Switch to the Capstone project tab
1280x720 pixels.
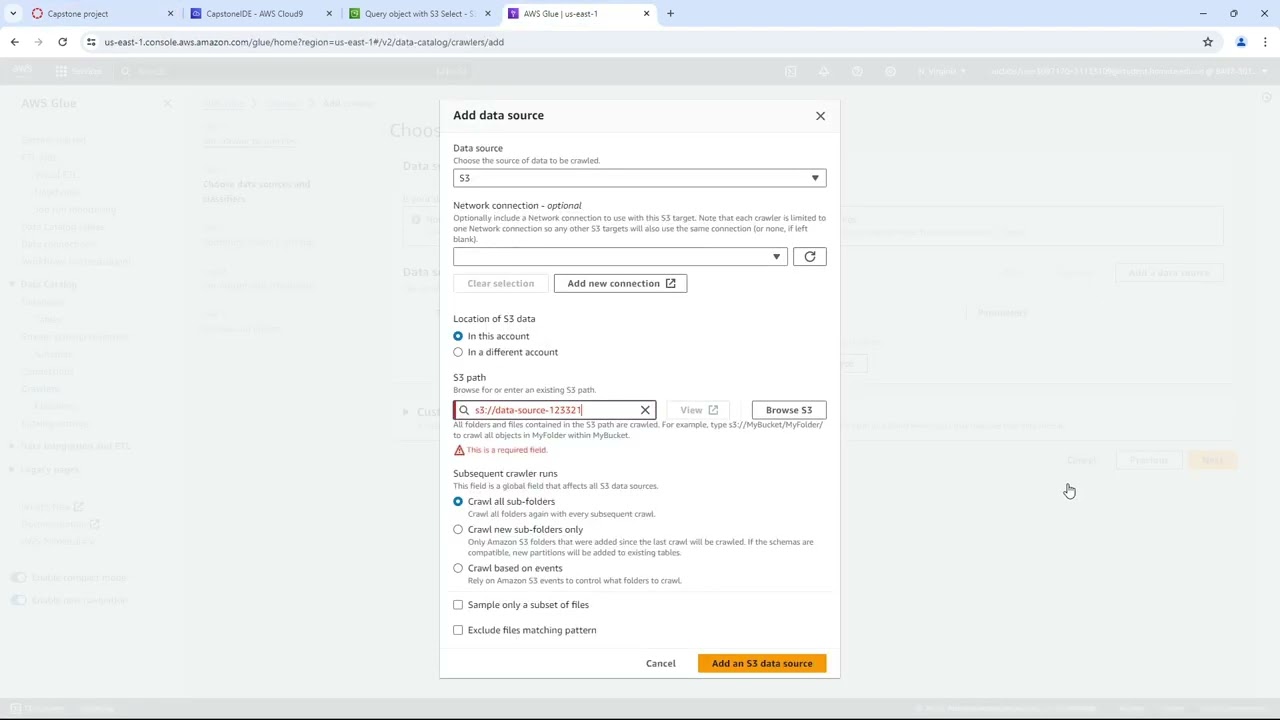[x=100, y=14]
